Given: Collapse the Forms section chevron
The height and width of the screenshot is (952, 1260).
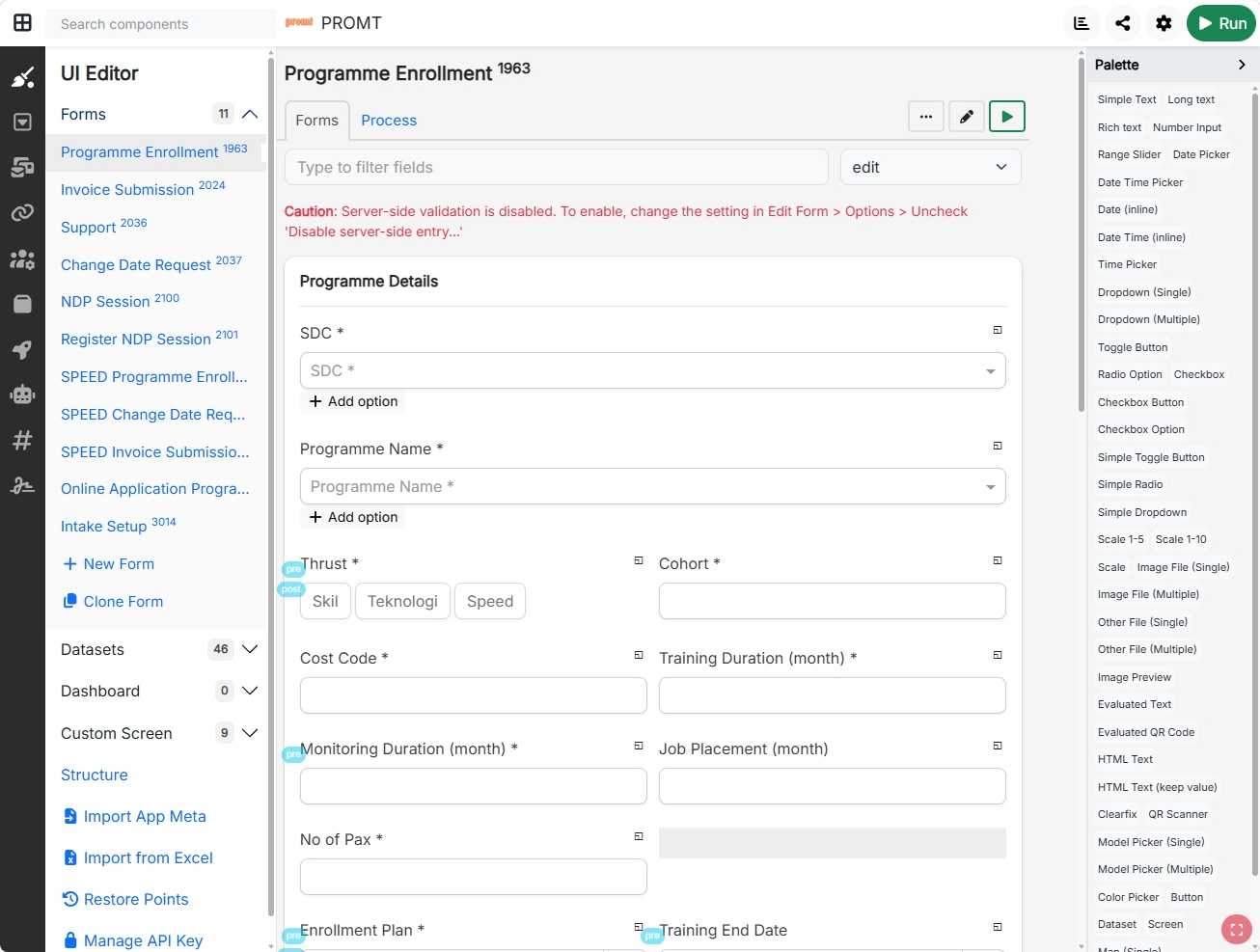Looking at the screenshot, I should (x=250, y=114).
